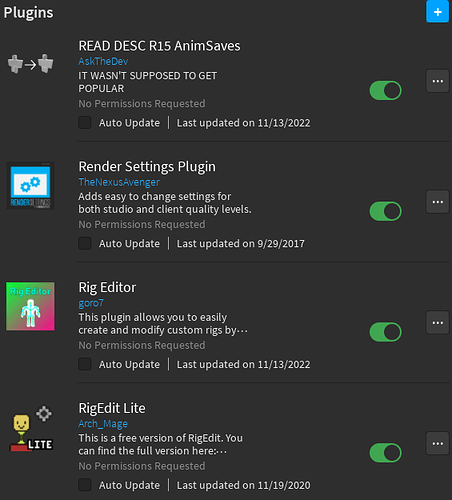The width and height of the screenshot is (452, 500).
Task: Click the Rig Editor plugin thumbnail
Action: [x=30, y=306]
